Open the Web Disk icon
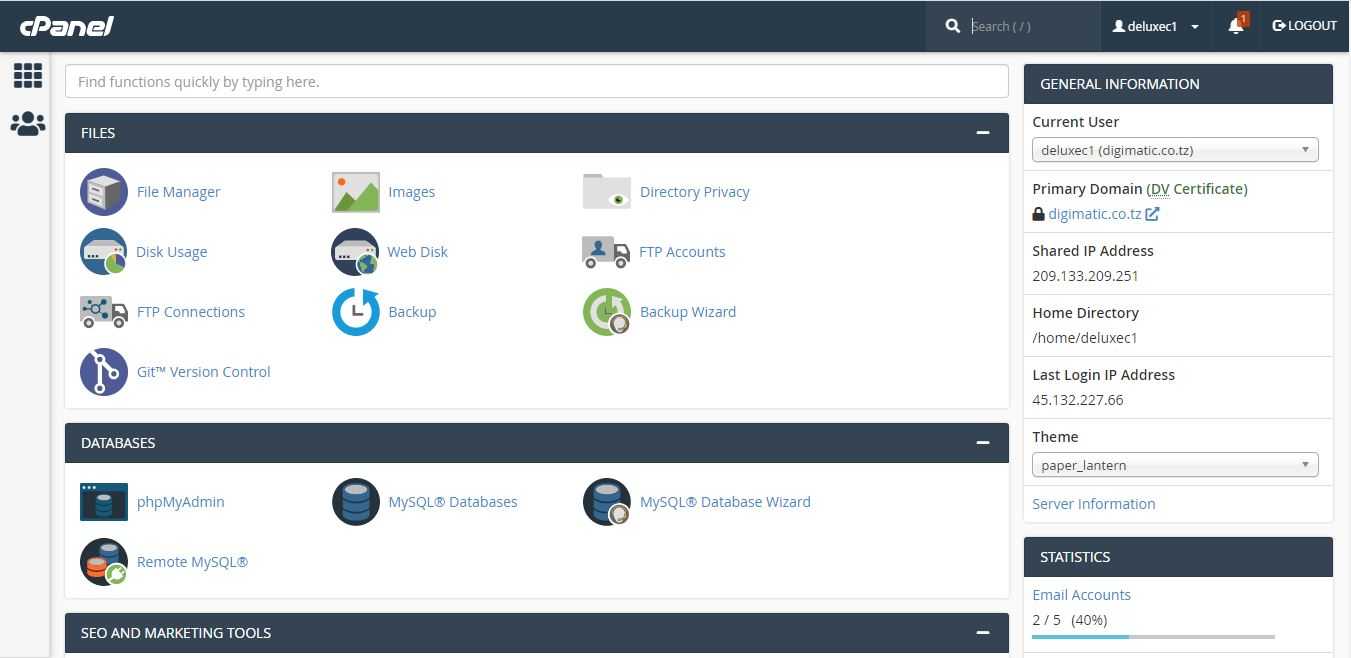This screenshot has width=1351, height=658. [356, 252]
